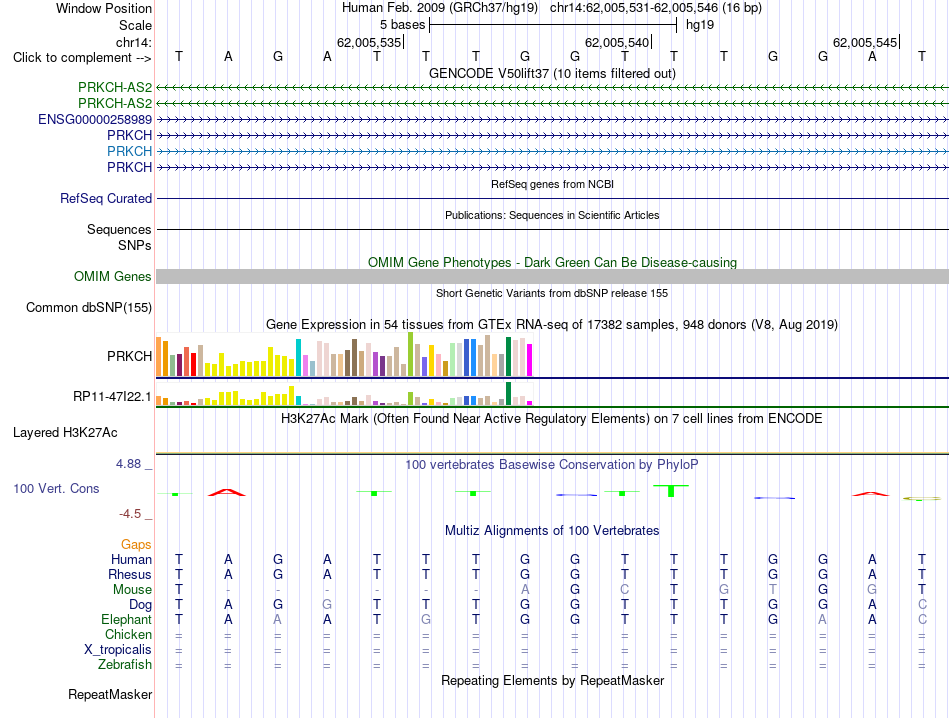Click the Common dbSNP(155) label
The image size is (950, 718).
coord(89,307)
